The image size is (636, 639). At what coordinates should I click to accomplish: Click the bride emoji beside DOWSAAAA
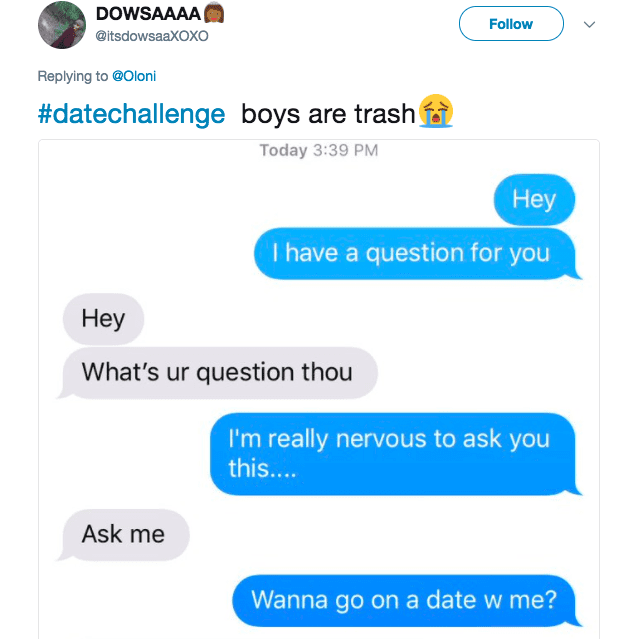click(x=214, y=13)
